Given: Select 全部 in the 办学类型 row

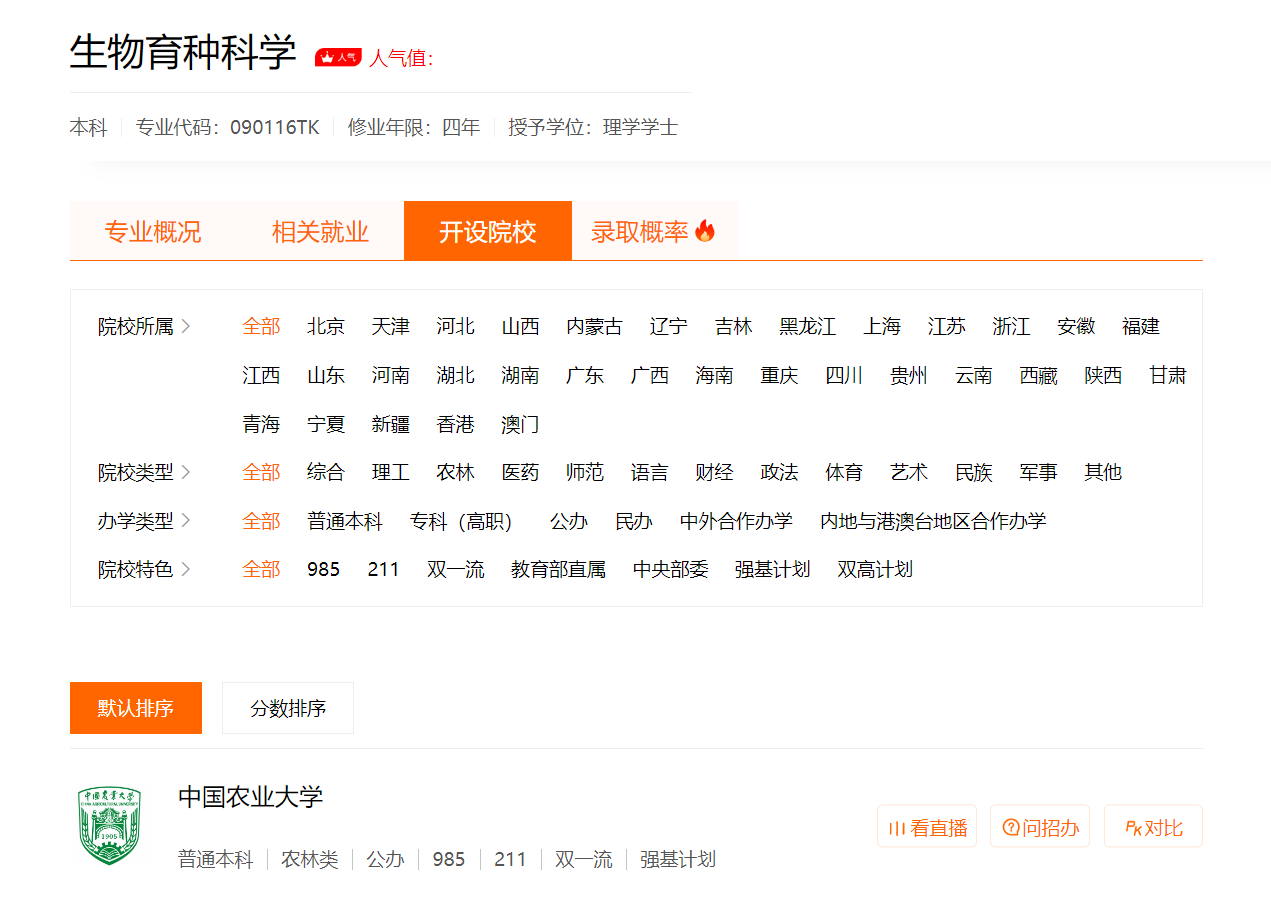Looking at the screenshot, I should tap(261, 521).
